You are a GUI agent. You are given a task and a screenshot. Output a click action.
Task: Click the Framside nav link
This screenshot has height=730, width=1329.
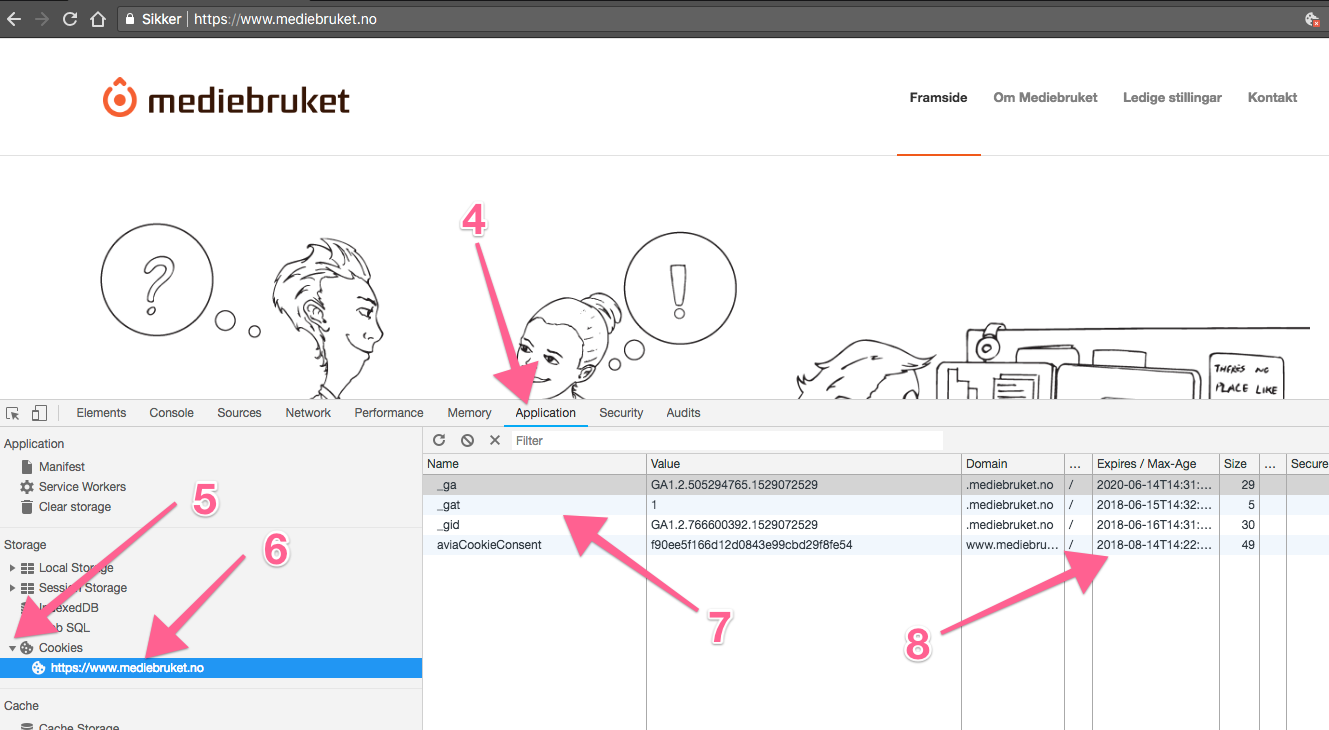(938, 98)
